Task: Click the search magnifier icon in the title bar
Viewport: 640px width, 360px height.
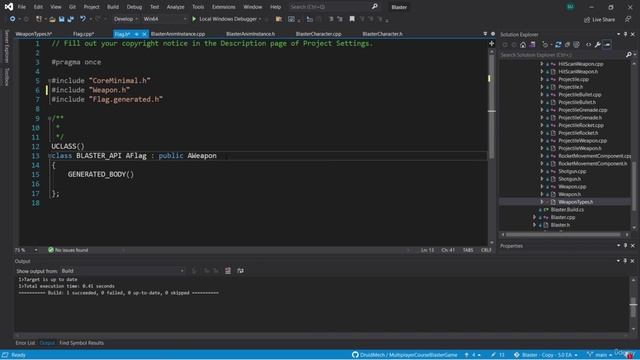Action: point(375,7)
